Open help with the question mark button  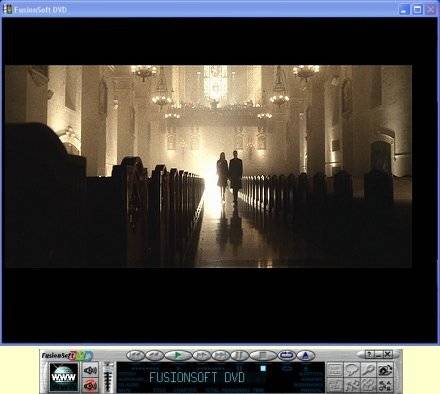pos(369,354)
